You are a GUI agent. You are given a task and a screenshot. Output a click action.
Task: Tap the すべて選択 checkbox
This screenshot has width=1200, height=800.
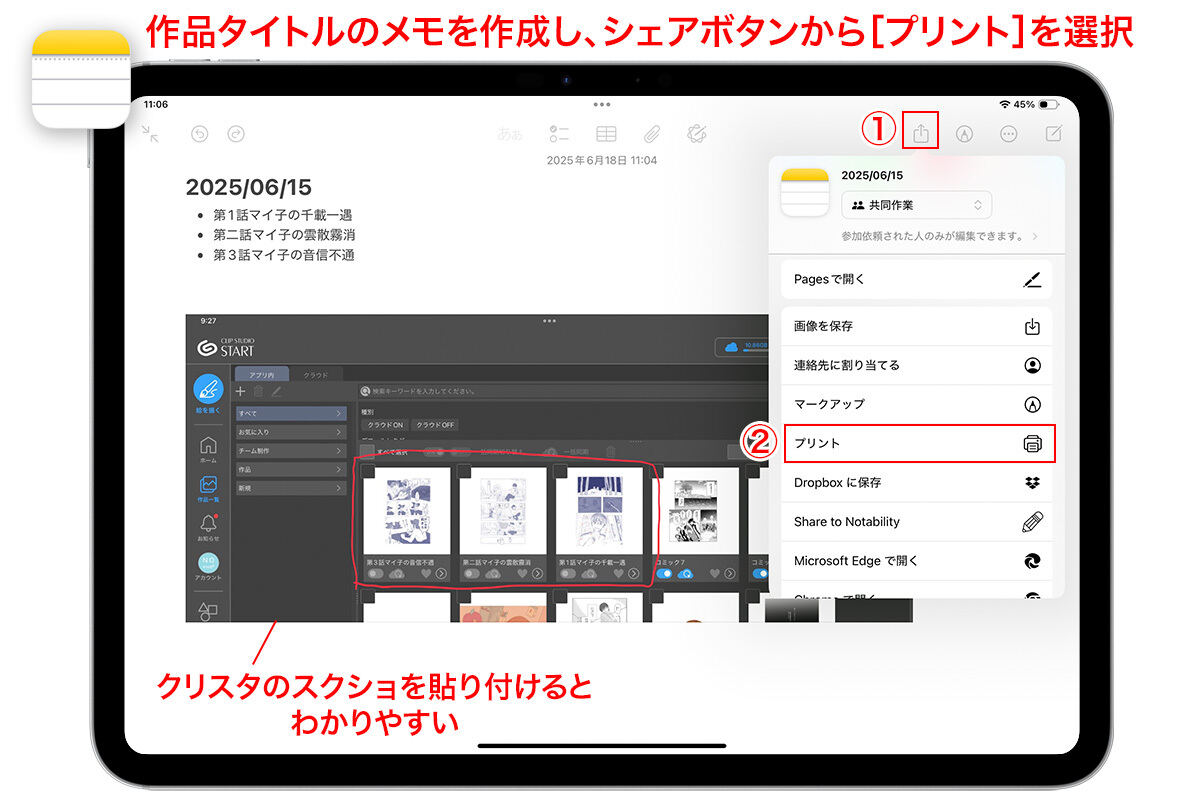click(367, 453)
